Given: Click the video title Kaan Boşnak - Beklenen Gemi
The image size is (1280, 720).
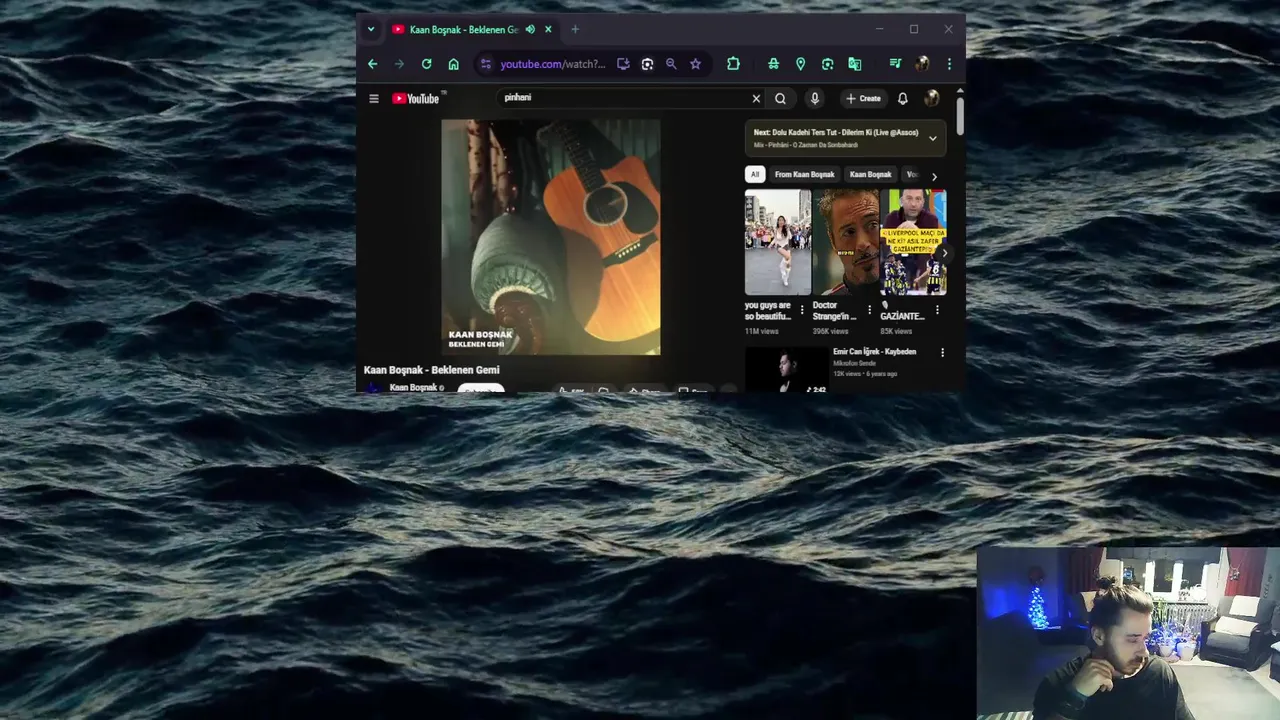Looking at the screenshot, I should click(x=431, y=370).
